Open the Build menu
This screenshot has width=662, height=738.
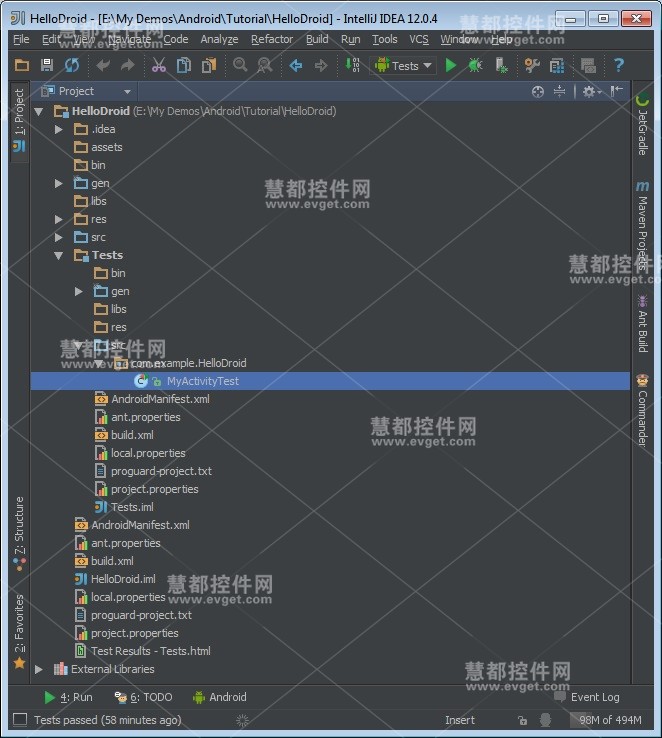click(317, 40)
